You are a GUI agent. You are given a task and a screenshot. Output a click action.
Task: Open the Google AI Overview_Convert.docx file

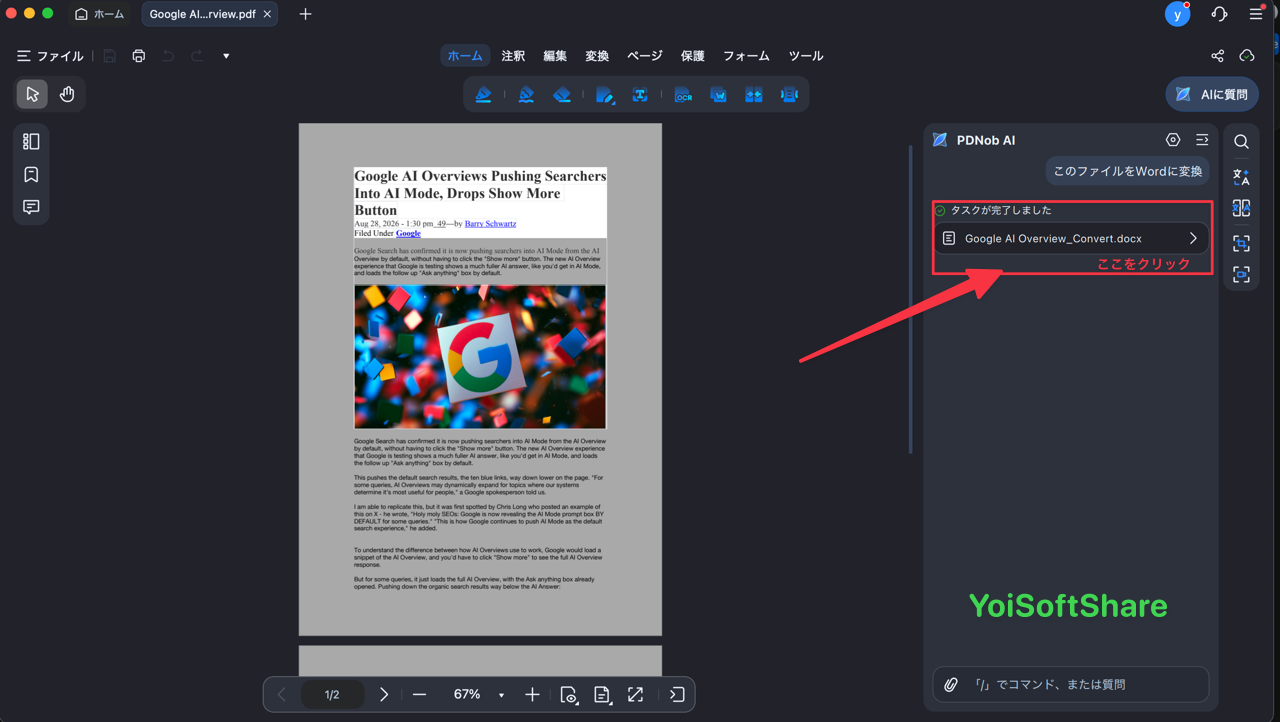[x=1071, y=239]
